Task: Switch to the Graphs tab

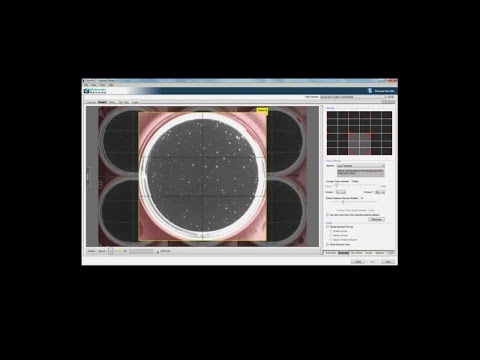Action: point(135,102)
